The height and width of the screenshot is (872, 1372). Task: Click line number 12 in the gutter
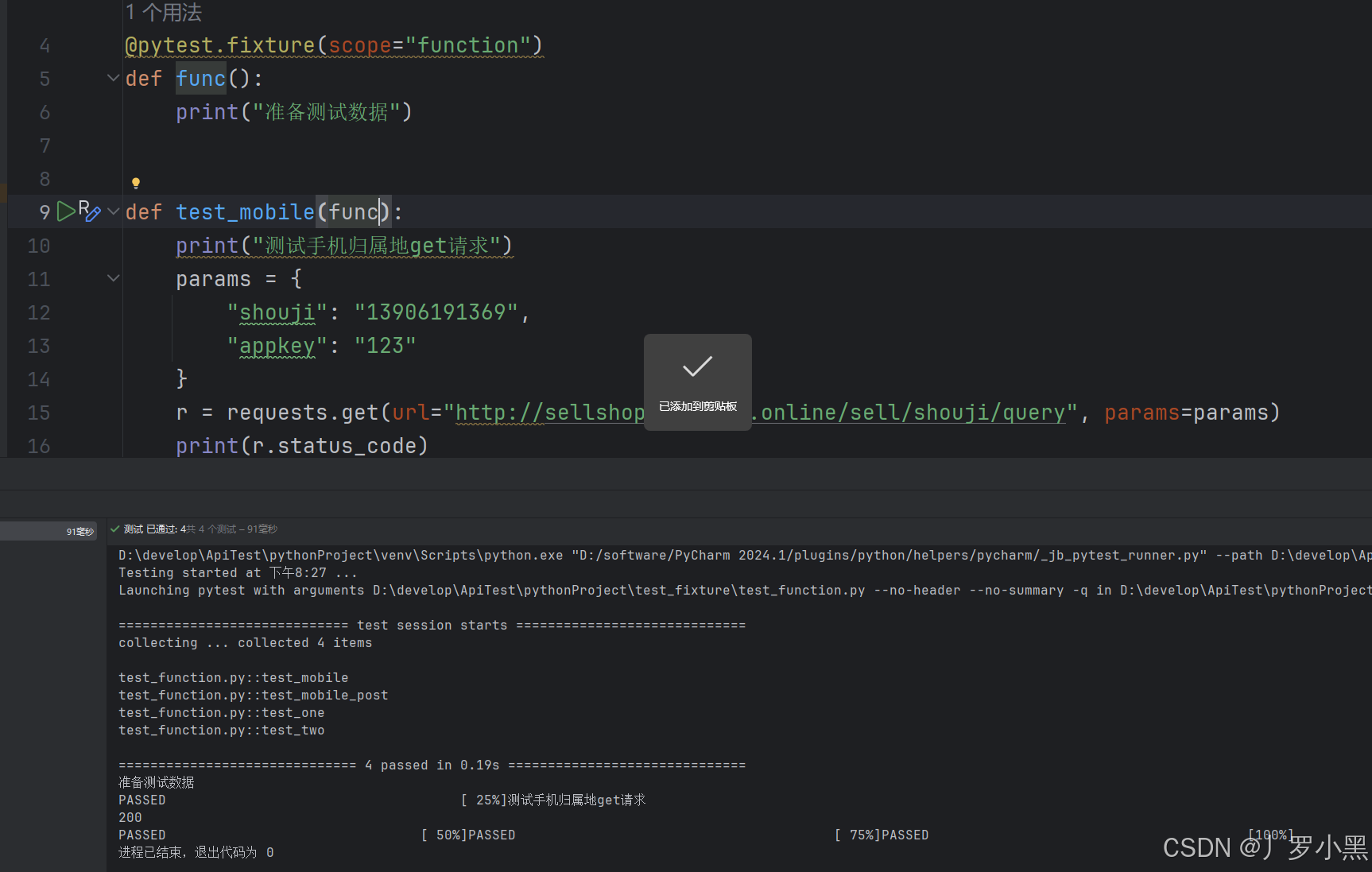tap(38, 312)
